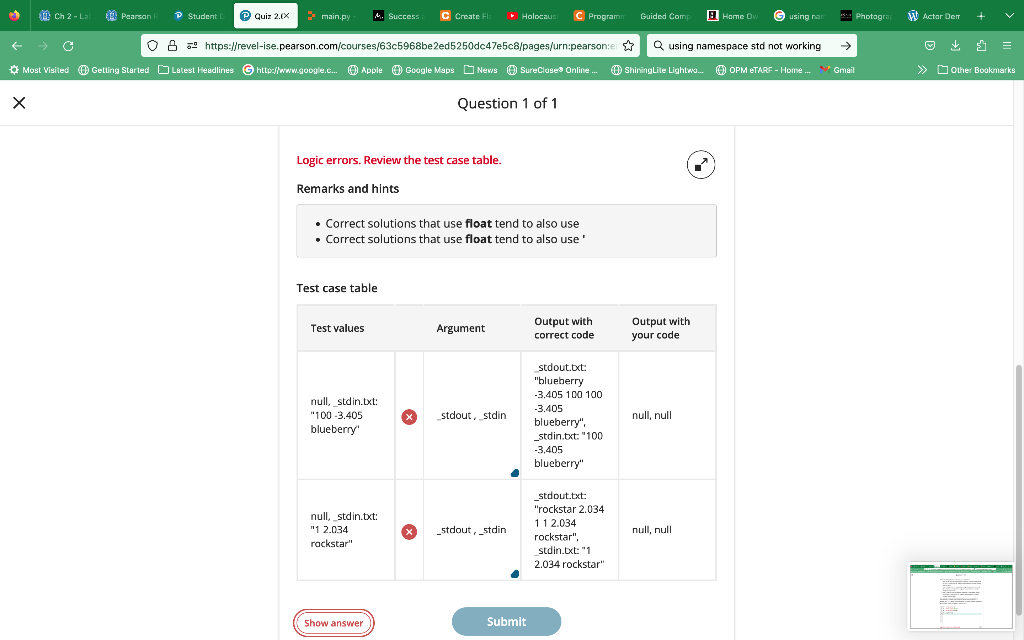This screenshot has width=1024, height=640.
Task: Click the Show answer button
Action: pyautogui.click(x=333, y=622)
